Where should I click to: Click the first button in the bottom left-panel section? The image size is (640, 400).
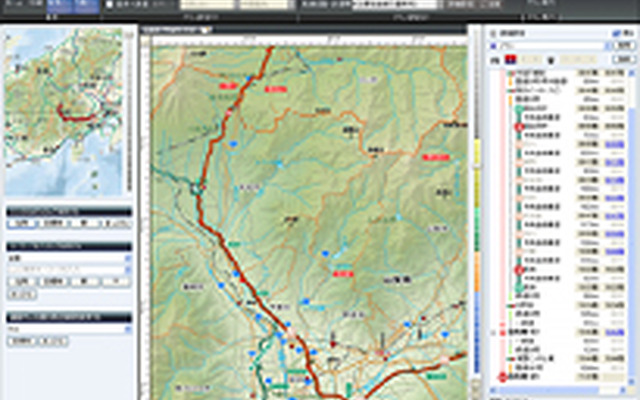[x=22, y=341]
